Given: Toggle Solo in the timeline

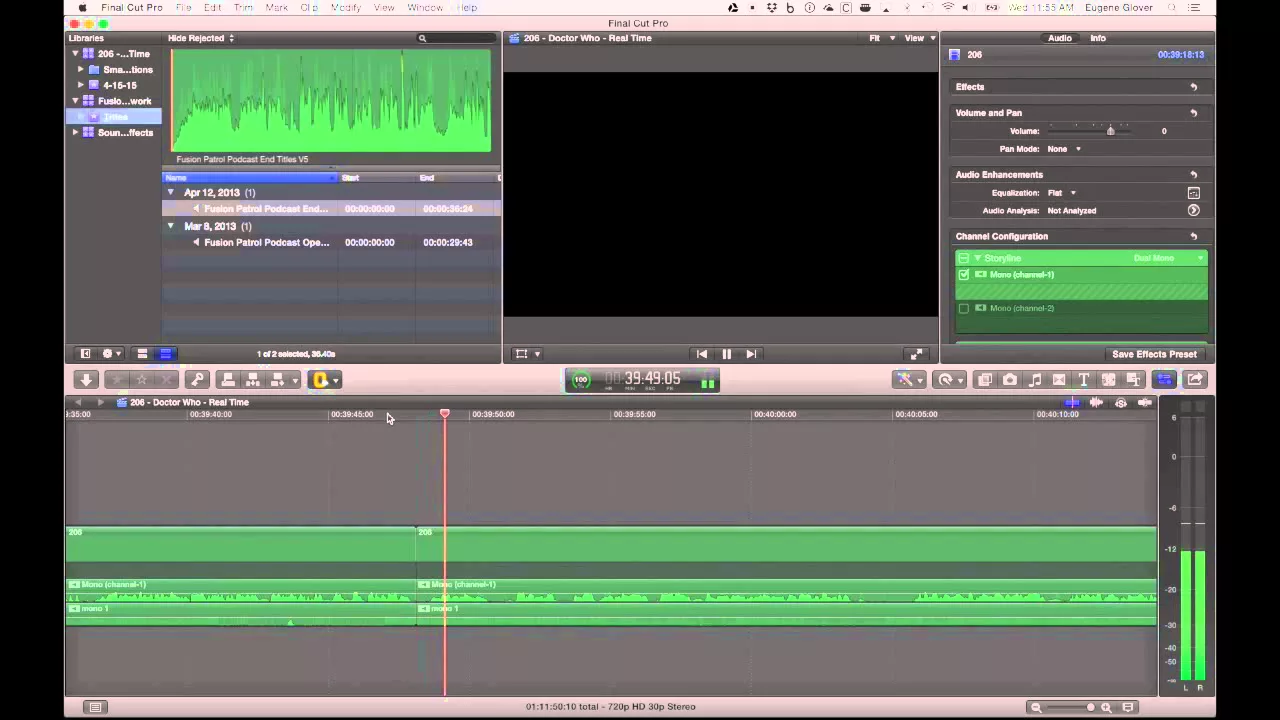Looking at the screenshot, I should click(x=1121, y=403).
